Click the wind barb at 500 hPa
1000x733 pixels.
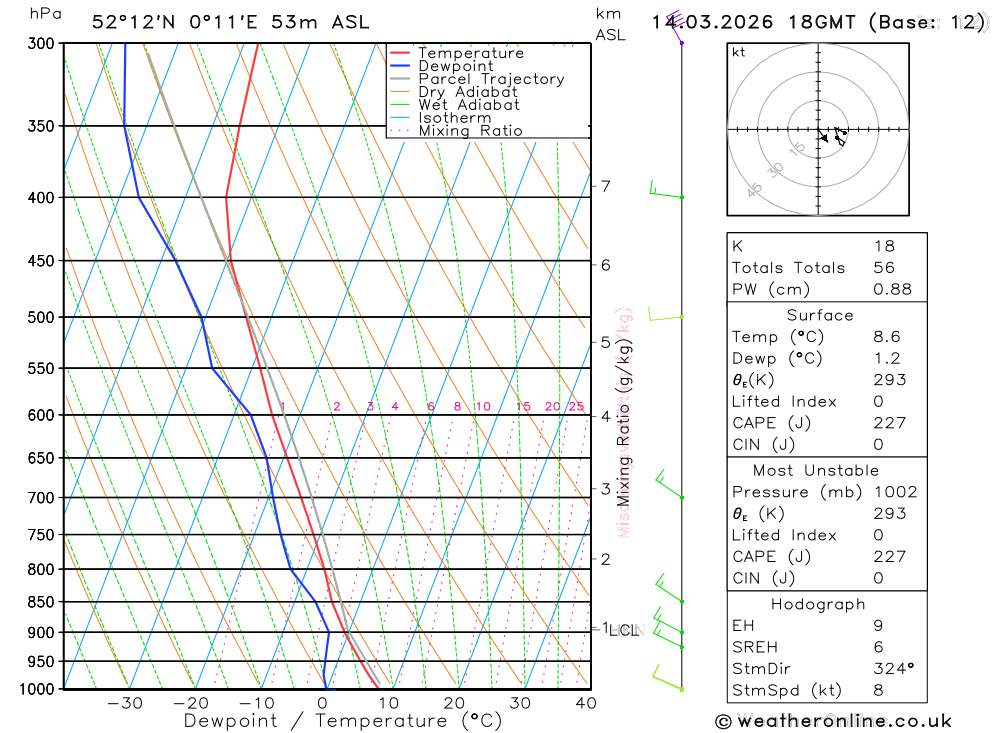point(666,314)
